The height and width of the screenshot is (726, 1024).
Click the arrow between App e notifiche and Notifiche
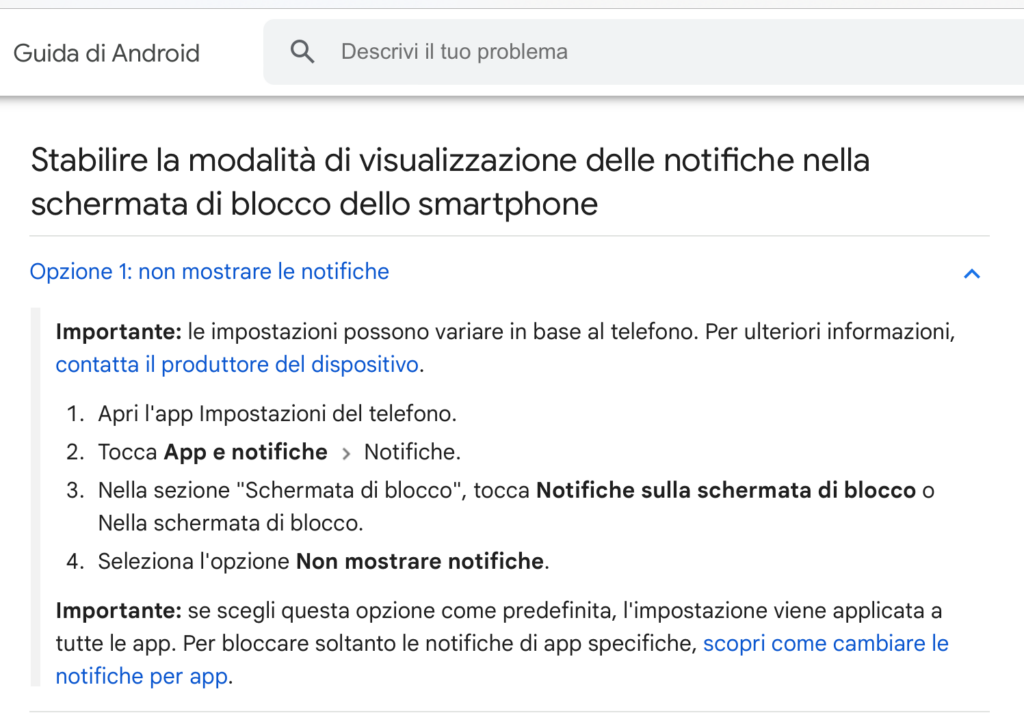point(346,453)
